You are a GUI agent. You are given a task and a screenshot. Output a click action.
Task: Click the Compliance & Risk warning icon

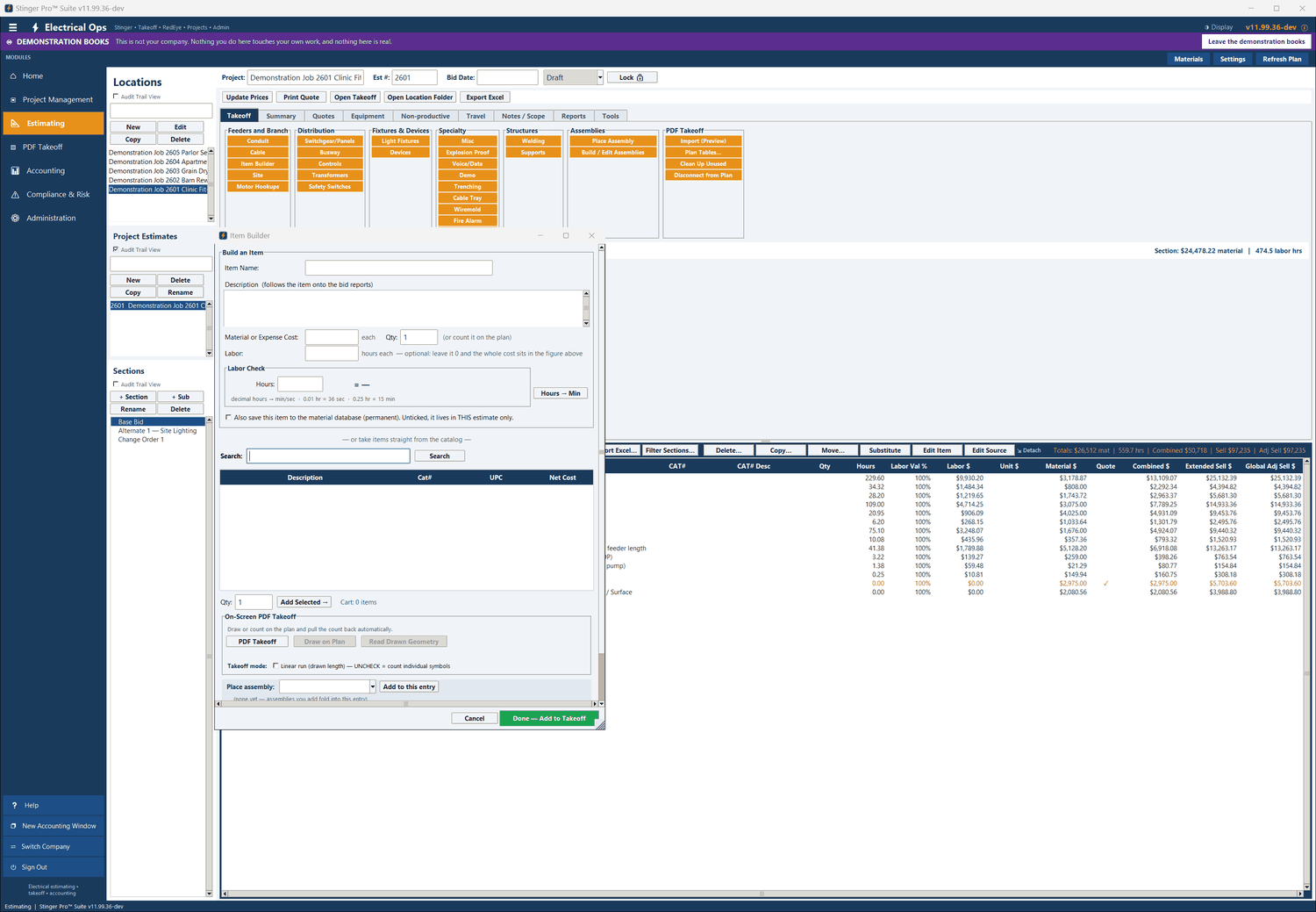[15, 195]
